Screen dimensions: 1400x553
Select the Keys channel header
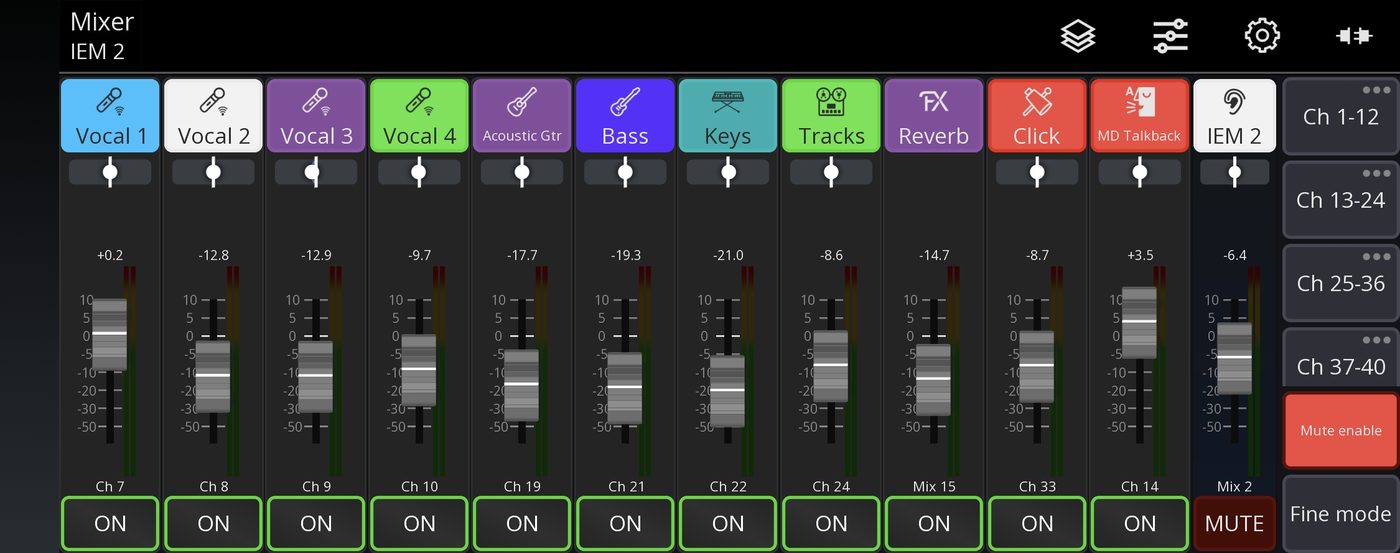[728, 116]
